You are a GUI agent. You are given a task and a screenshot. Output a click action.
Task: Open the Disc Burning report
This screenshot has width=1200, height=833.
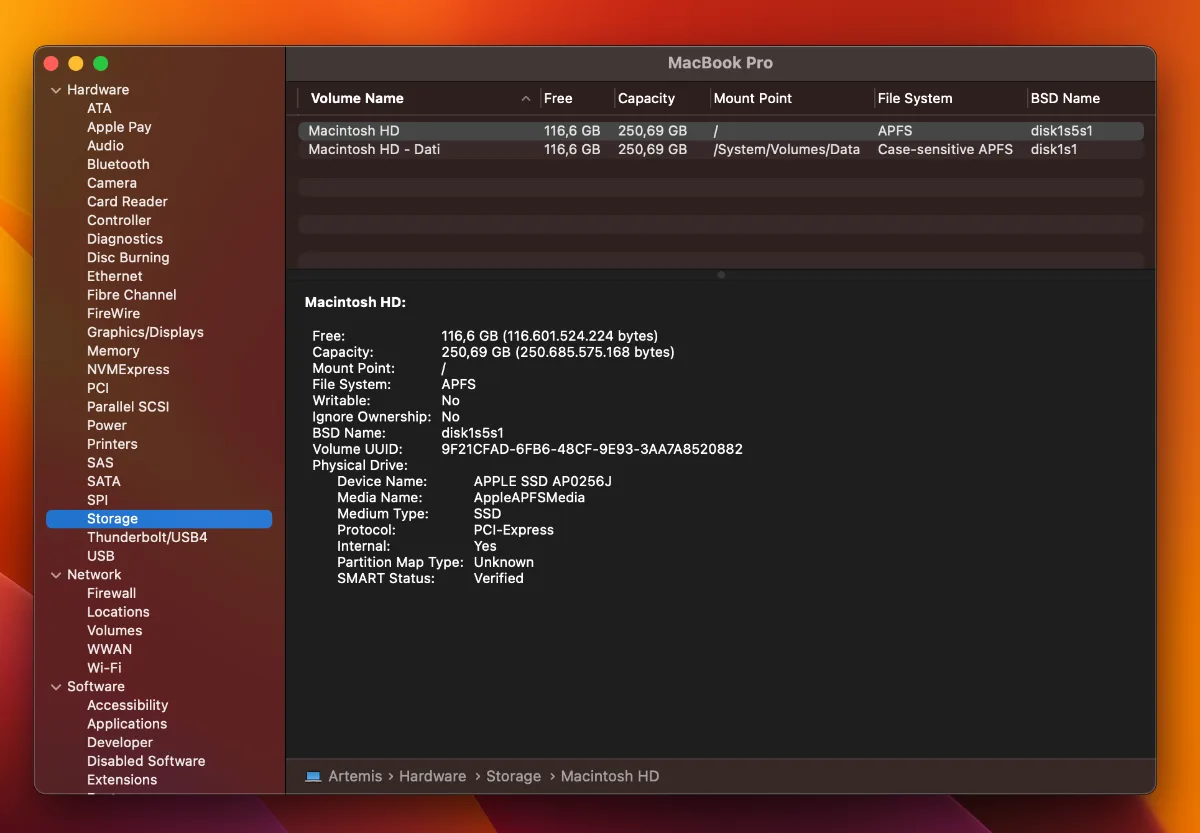tap(127, 257)
